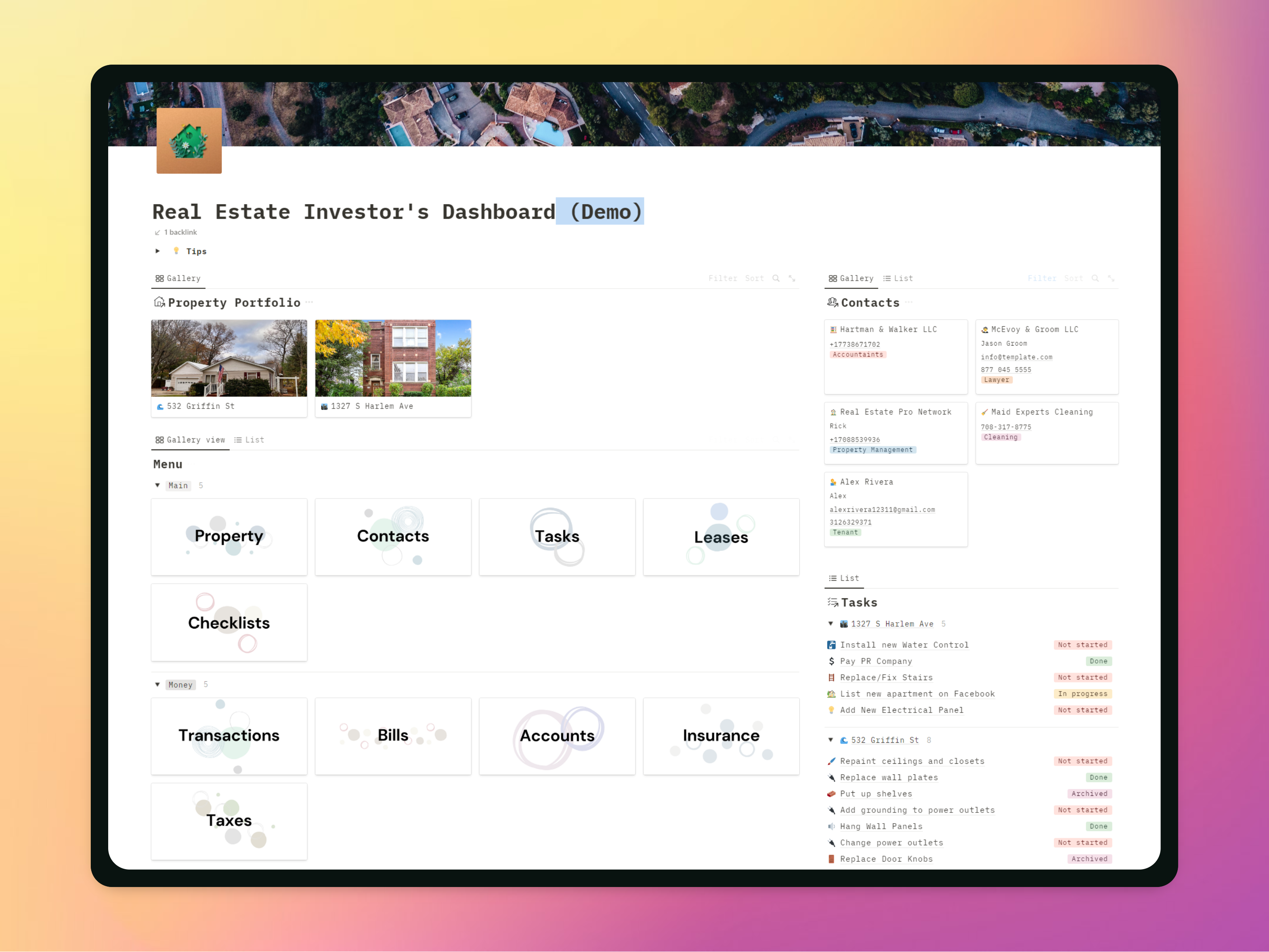This screenshot has width=1269, height=952.
Task: Click 'Archived' status on Put up shelves
Action: coord(1089,793)
